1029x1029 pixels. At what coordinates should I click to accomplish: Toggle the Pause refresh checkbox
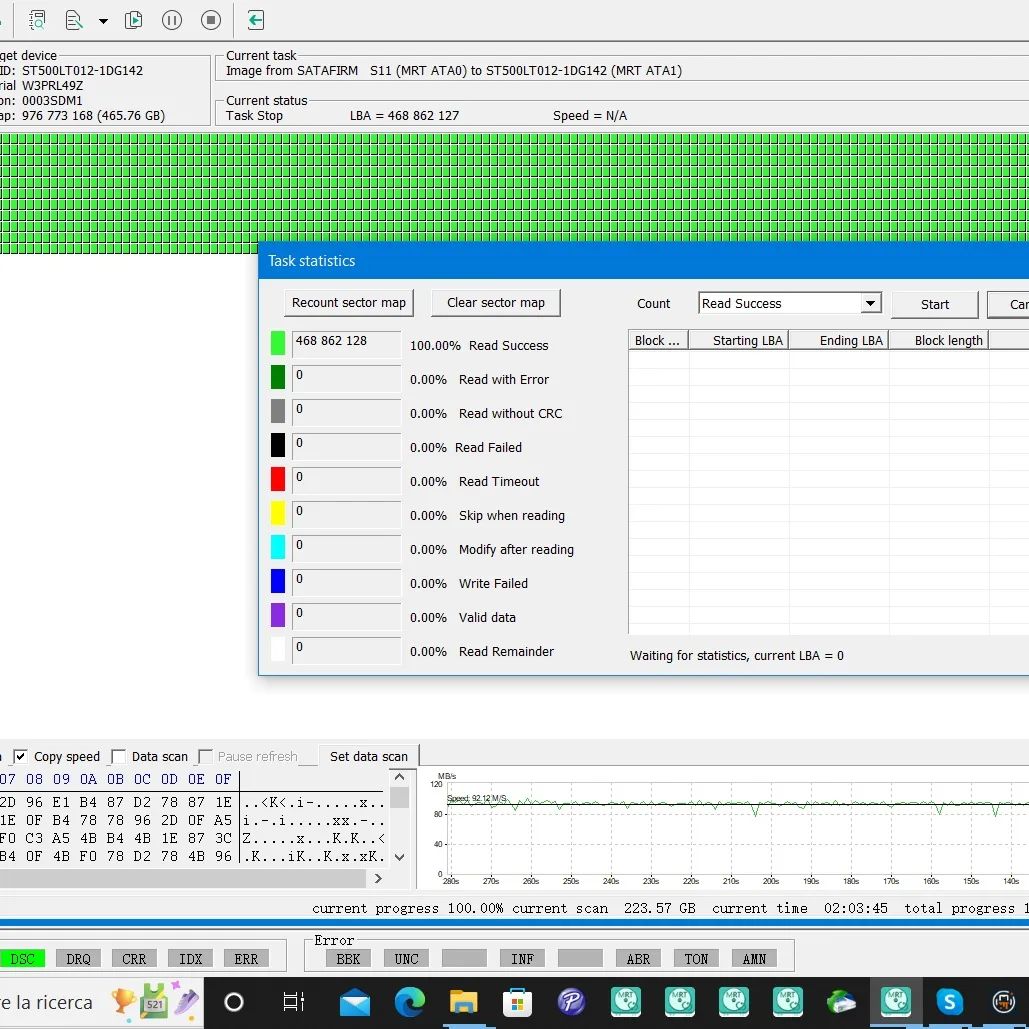[x=205, y=757]
